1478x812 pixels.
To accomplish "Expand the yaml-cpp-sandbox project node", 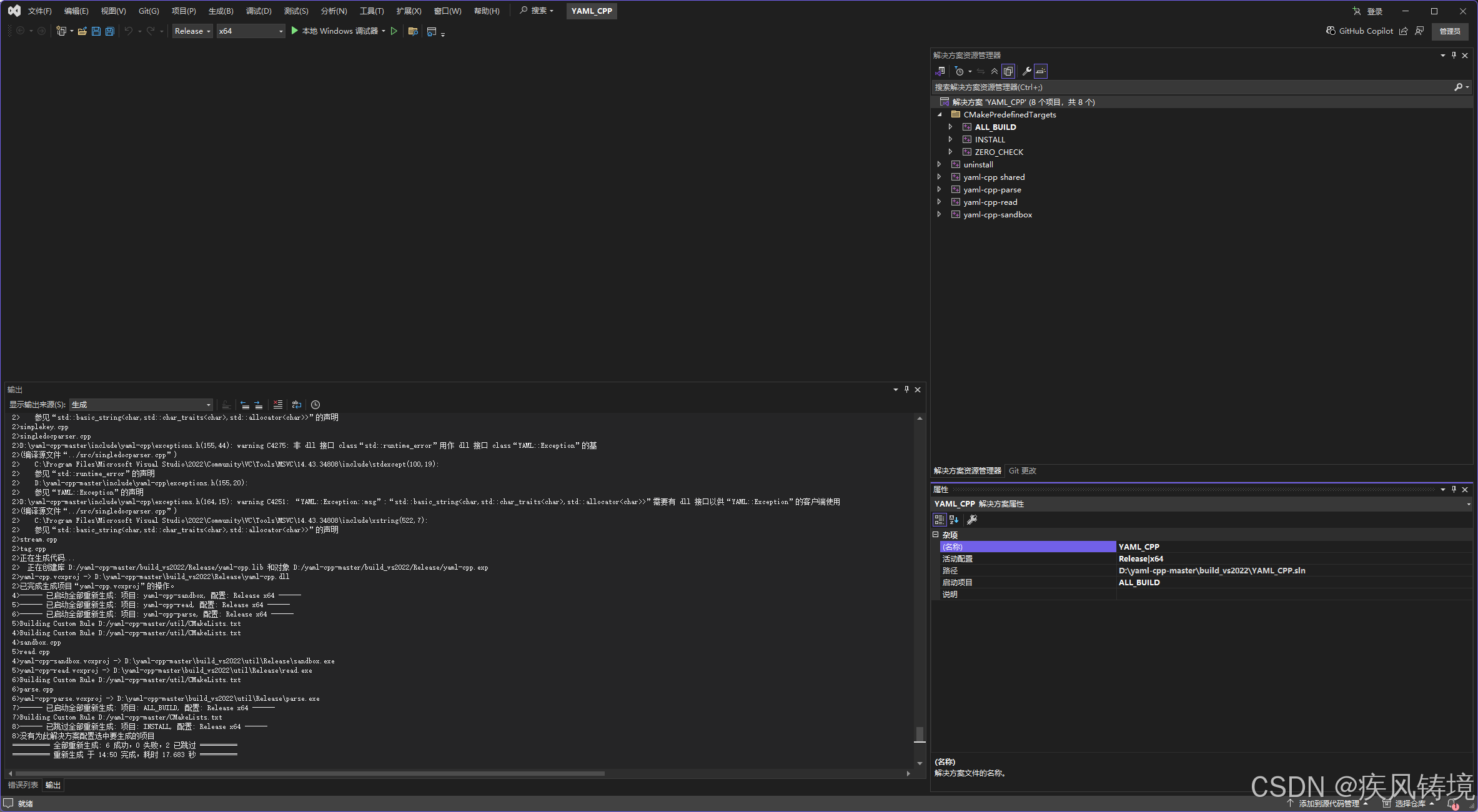I will coord(939,215).
